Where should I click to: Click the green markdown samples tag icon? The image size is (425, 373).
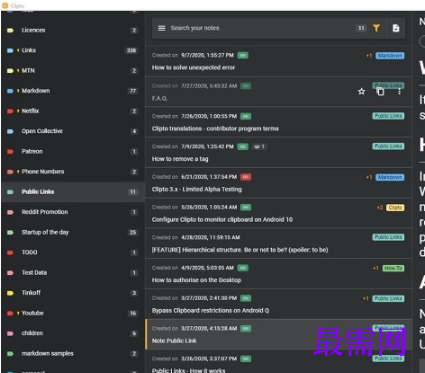(x=10, y=354)
